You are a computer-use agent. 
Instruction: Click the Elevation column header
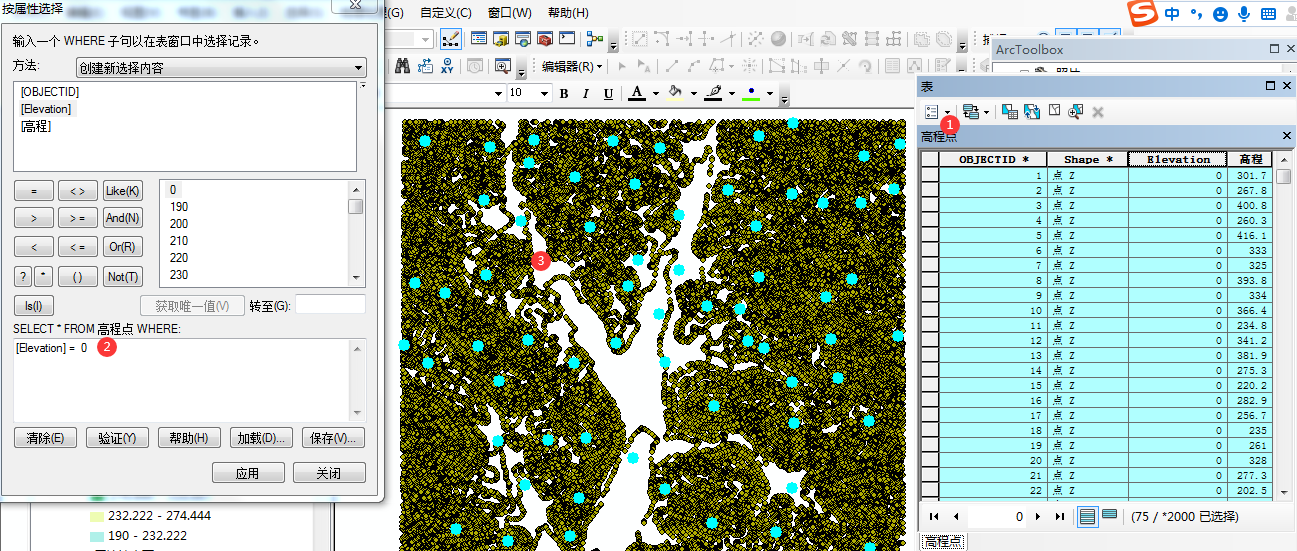[x=1178, y=159]
